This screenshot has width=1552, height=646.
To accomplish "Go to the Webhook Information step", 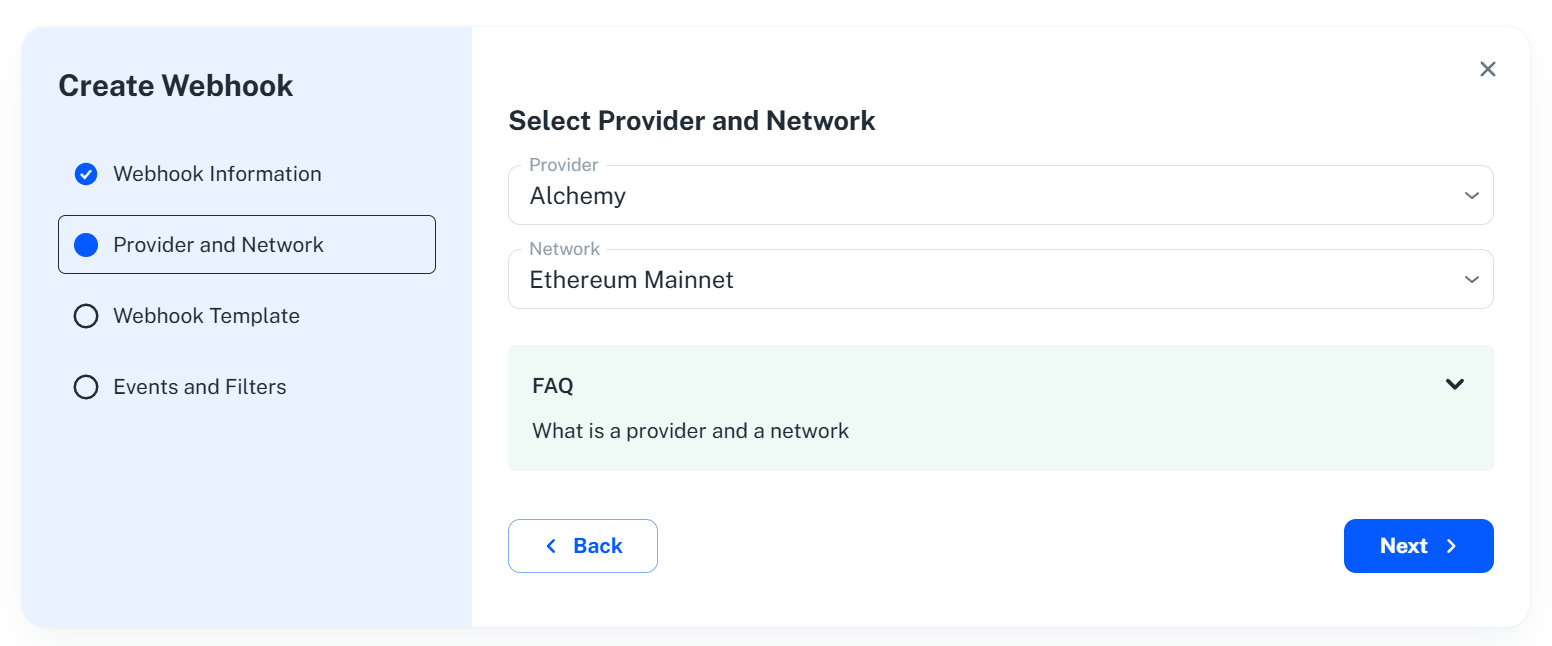I will pyautogui.click(x=217, y=173).
